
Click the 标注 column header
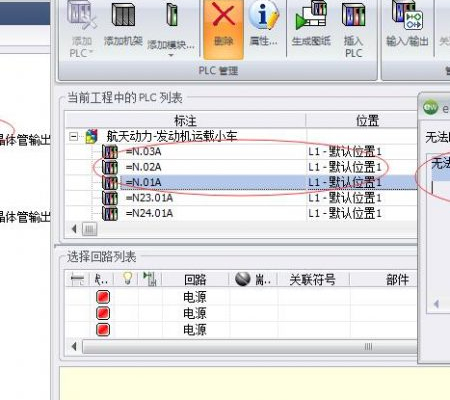(185, 120)
